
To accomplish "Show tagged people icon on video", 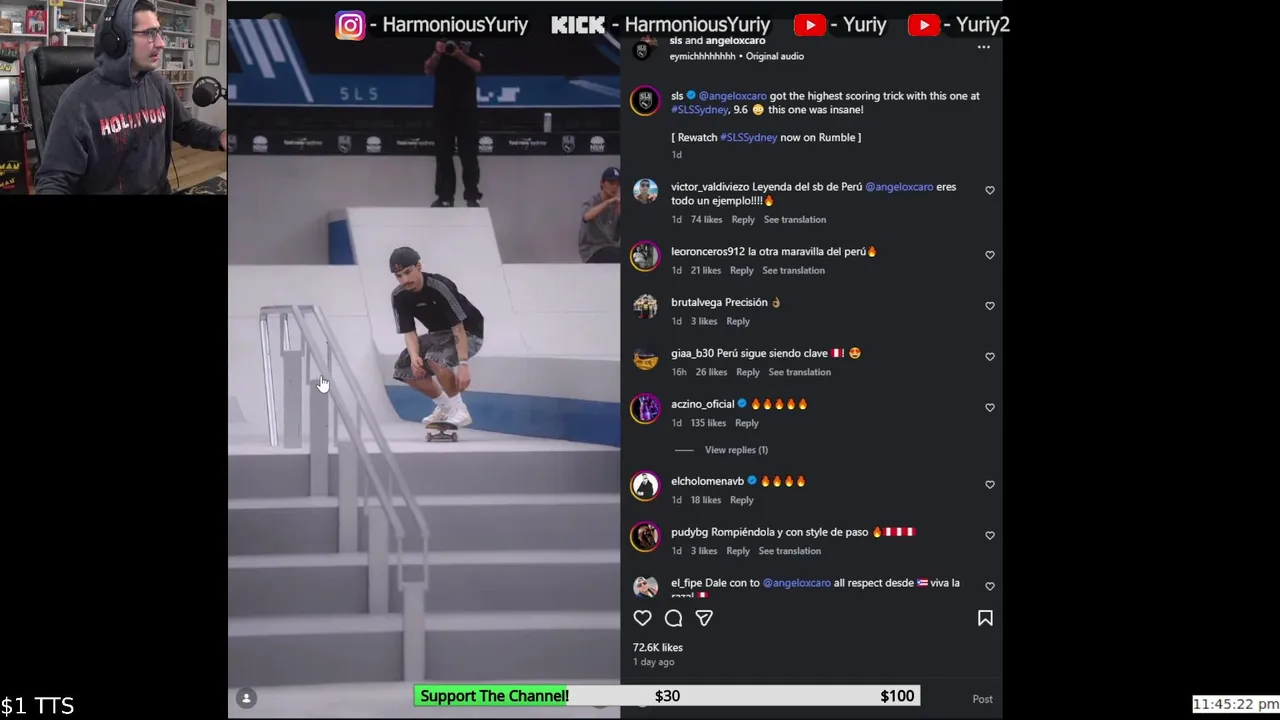I will 246,698.
